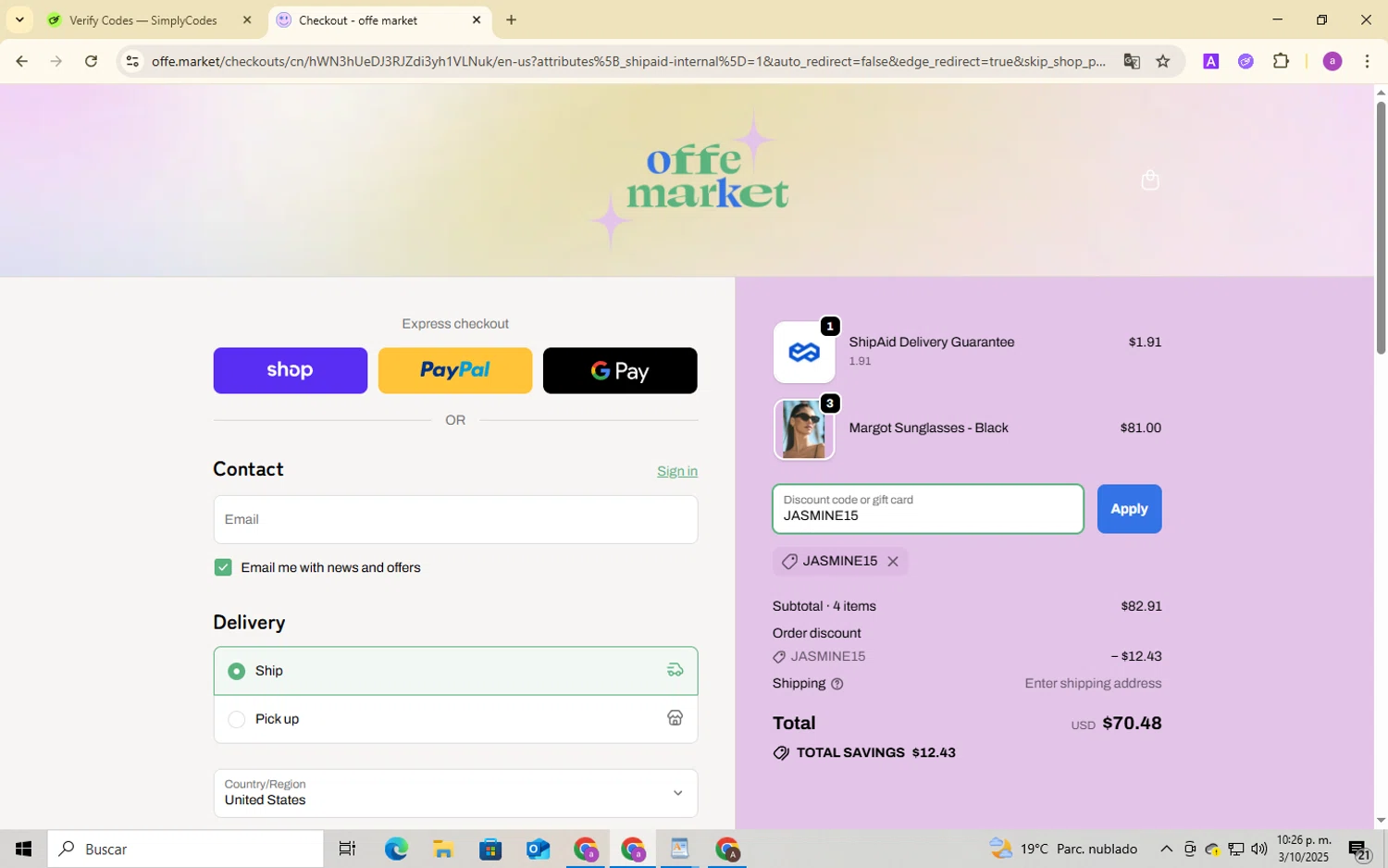
Task: Click the Sign in link
Action: coord(677,471)
